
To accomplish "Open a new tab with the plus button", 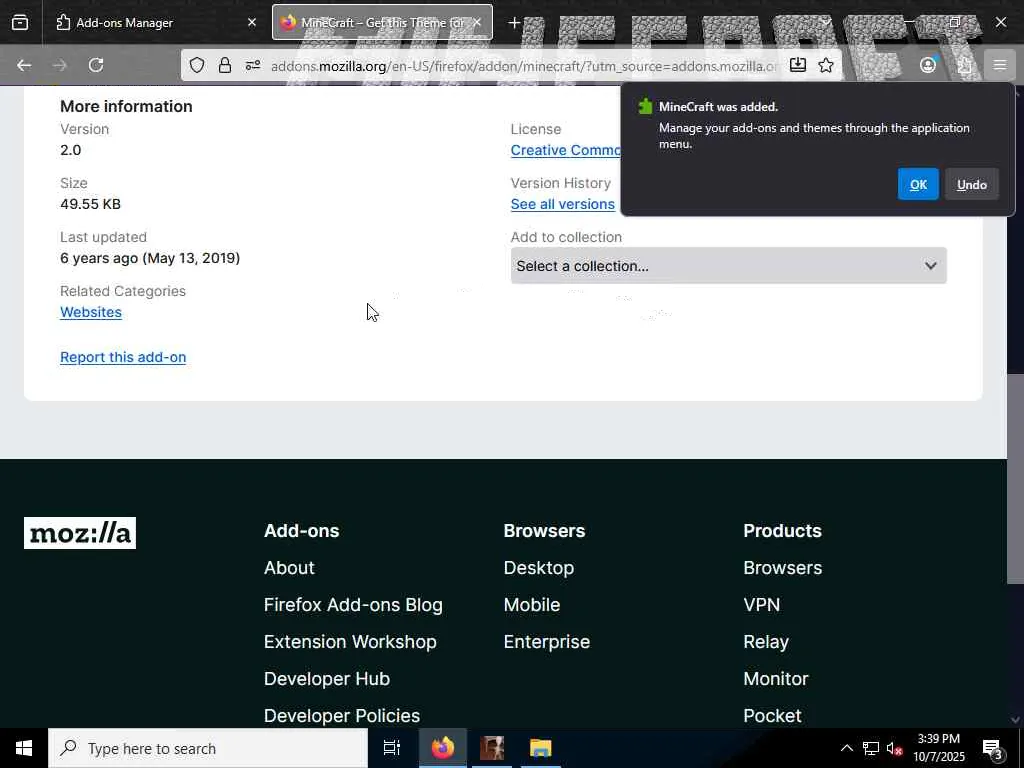I will (x=514, y=23).
